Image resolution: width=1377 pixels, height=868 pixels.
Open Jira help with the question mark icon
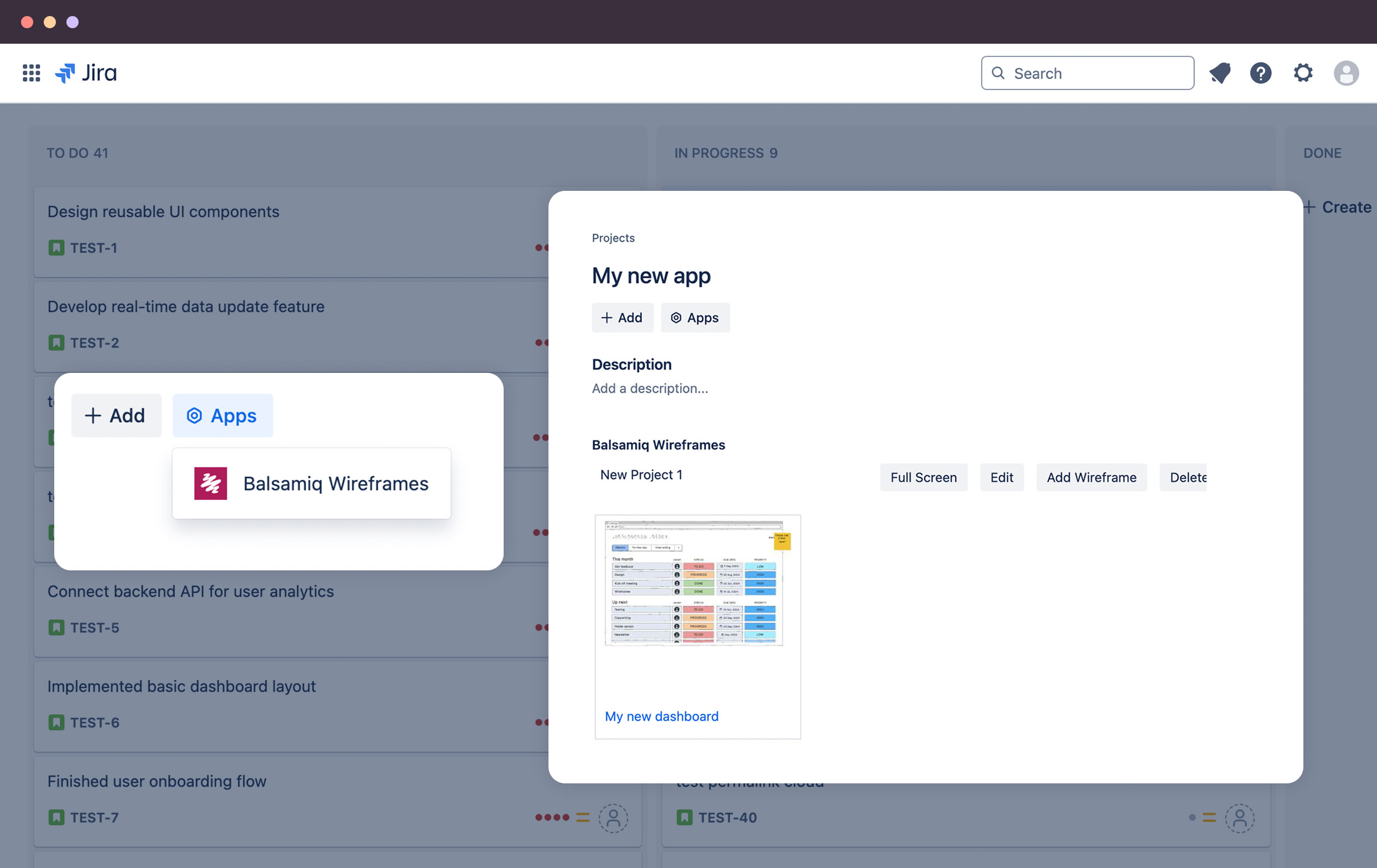1261,72
